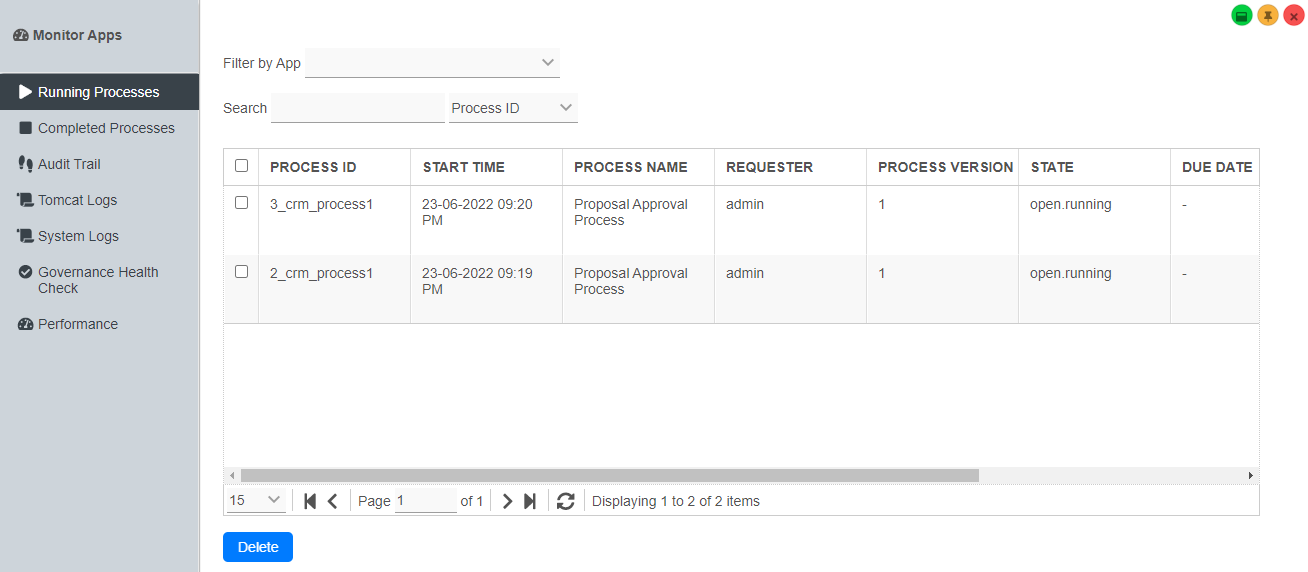Click the orange pin icon

click(x=1268, y=16)
